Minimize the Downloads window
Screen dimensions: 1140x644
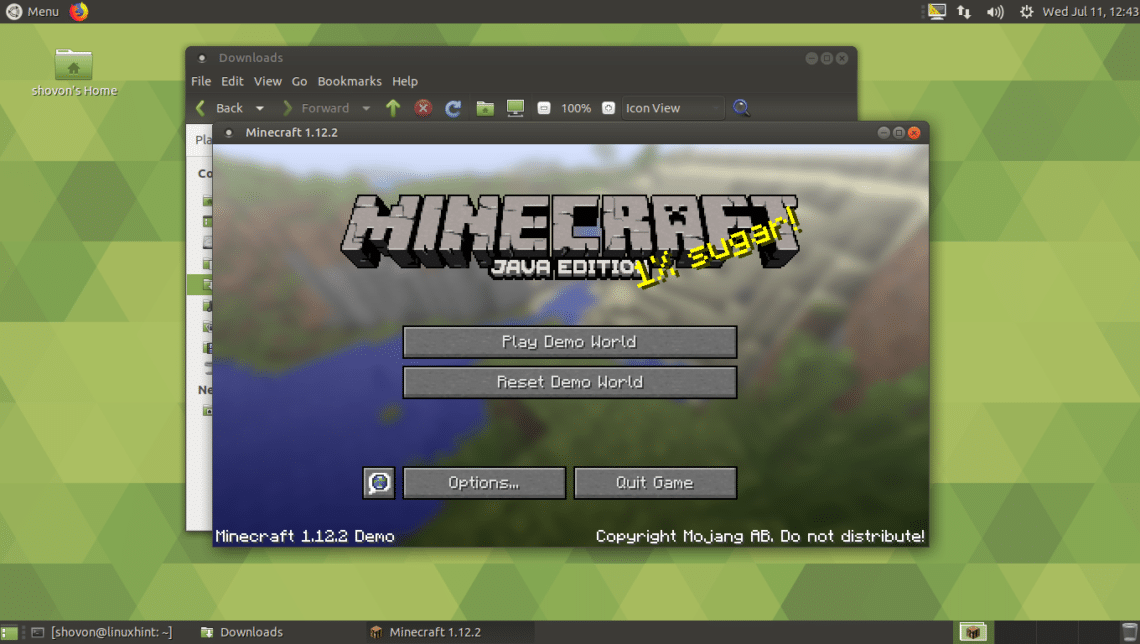(x=811, y=58)
